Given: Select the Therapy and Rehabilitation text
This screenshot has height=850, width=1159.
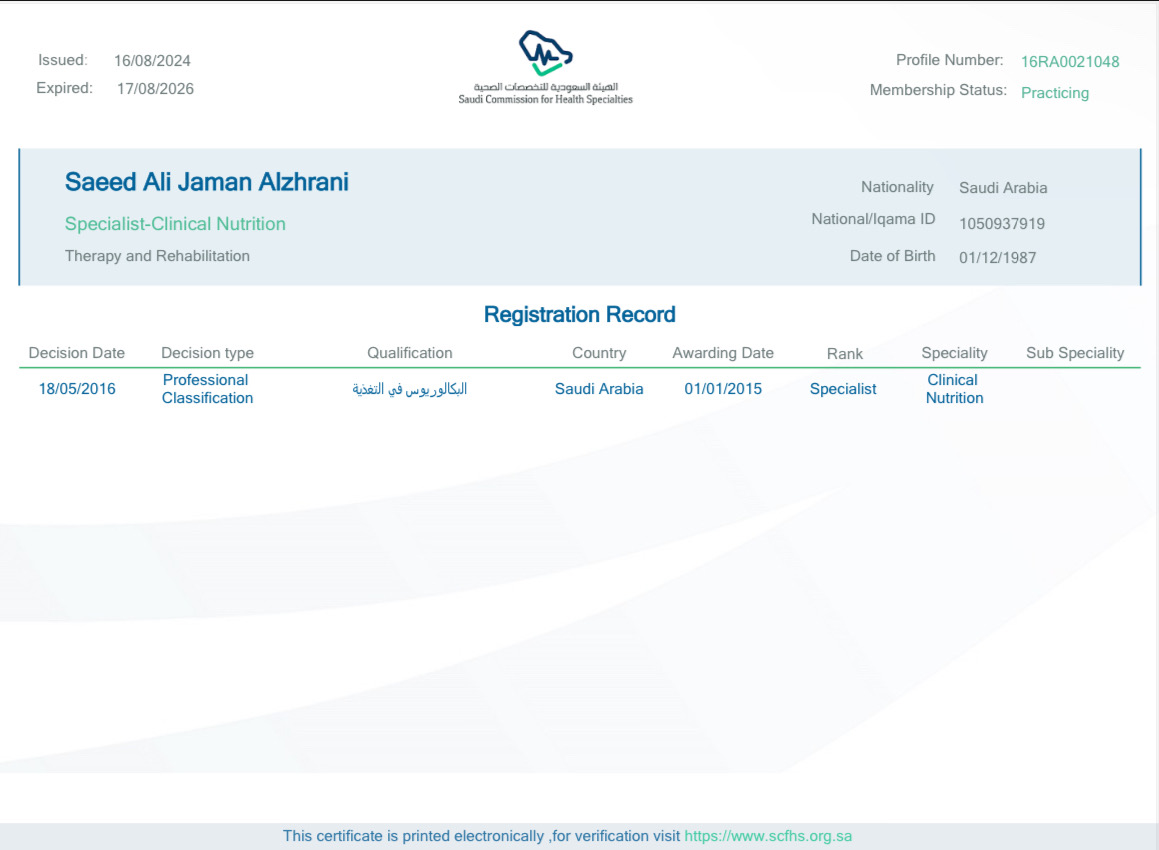Looking at the screenshot, I should (157, 256).
